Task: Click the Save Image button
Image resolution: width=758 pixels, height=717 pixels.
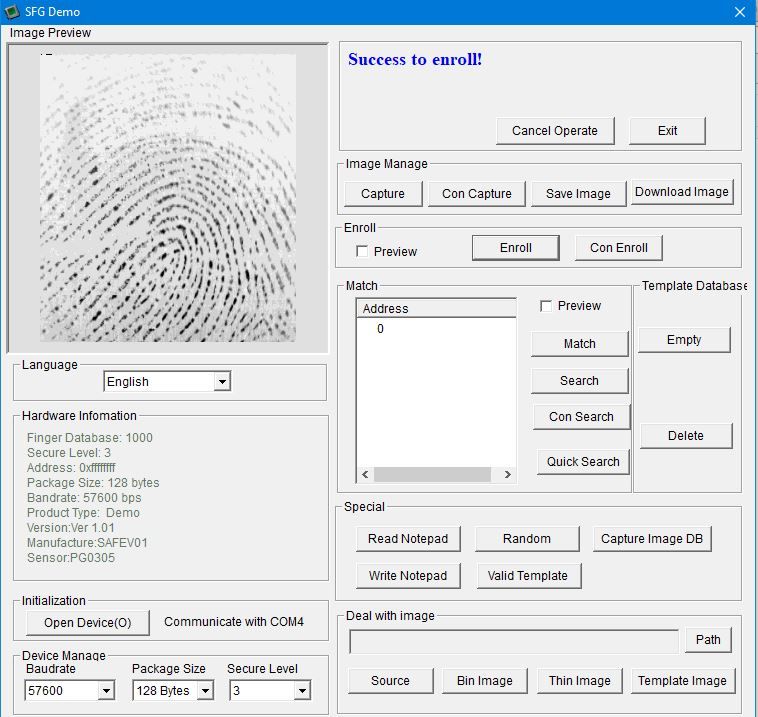Action: [x=578, y=194]
